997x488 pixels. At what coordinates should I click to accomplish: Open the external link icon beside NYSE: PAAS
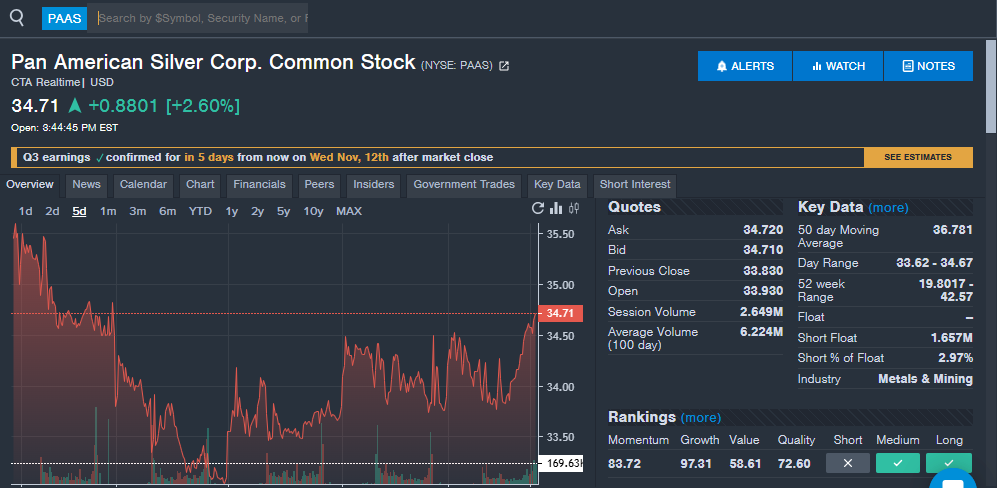coord(504,66)
